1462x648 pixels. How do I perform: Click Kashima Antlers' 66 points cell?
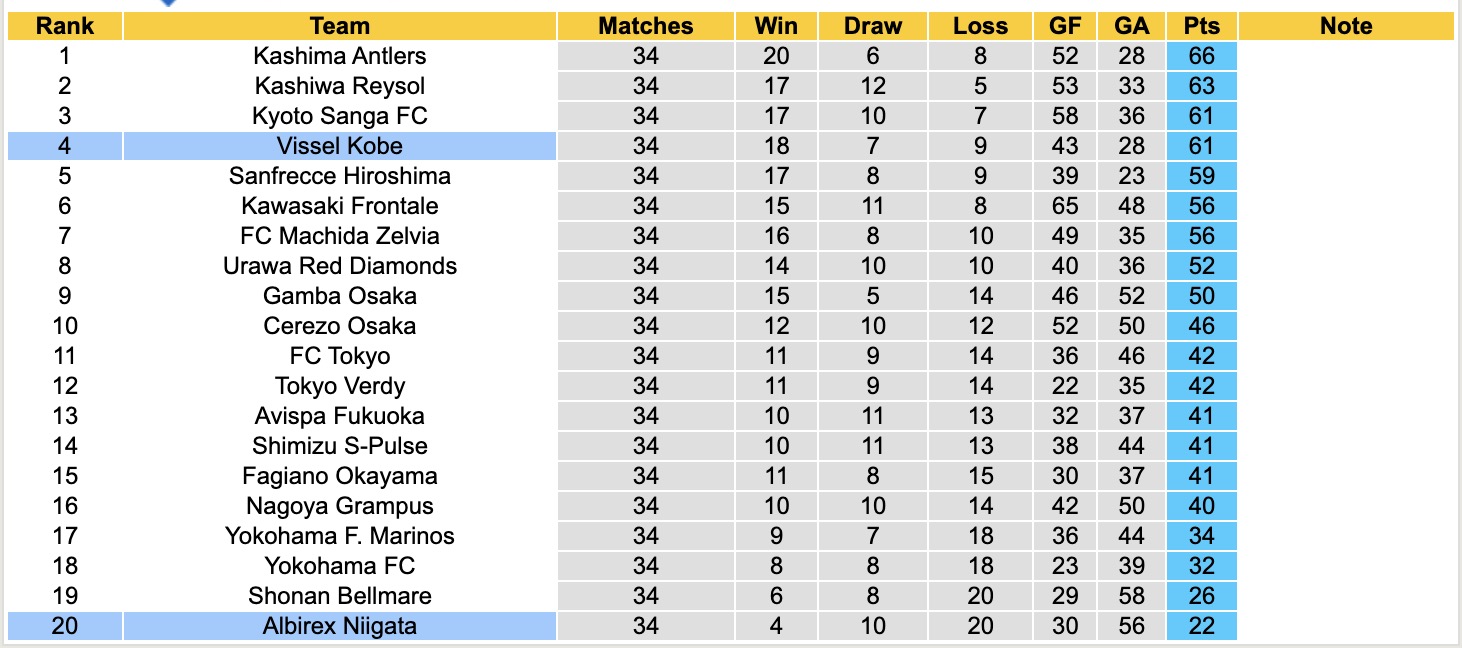1201,56
